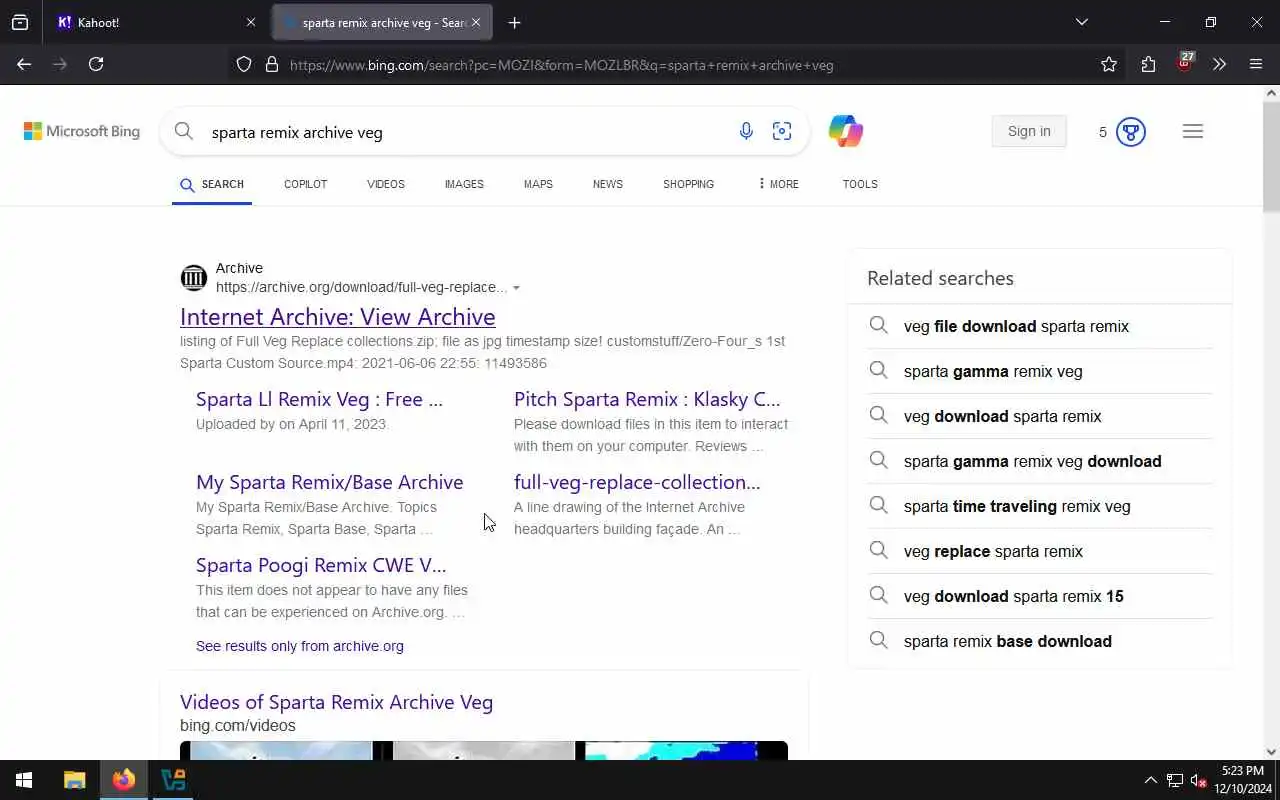This screenshot has width=1280, height=800.
Task: Close the sparta remix archive veg tab
Action: 476,22
